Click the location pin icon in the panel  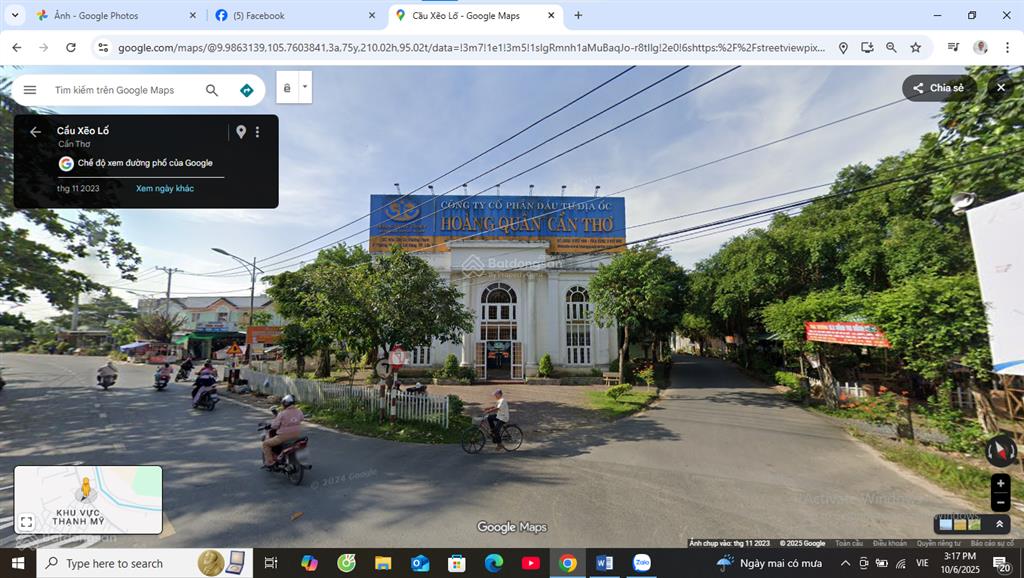coord(240,132)
